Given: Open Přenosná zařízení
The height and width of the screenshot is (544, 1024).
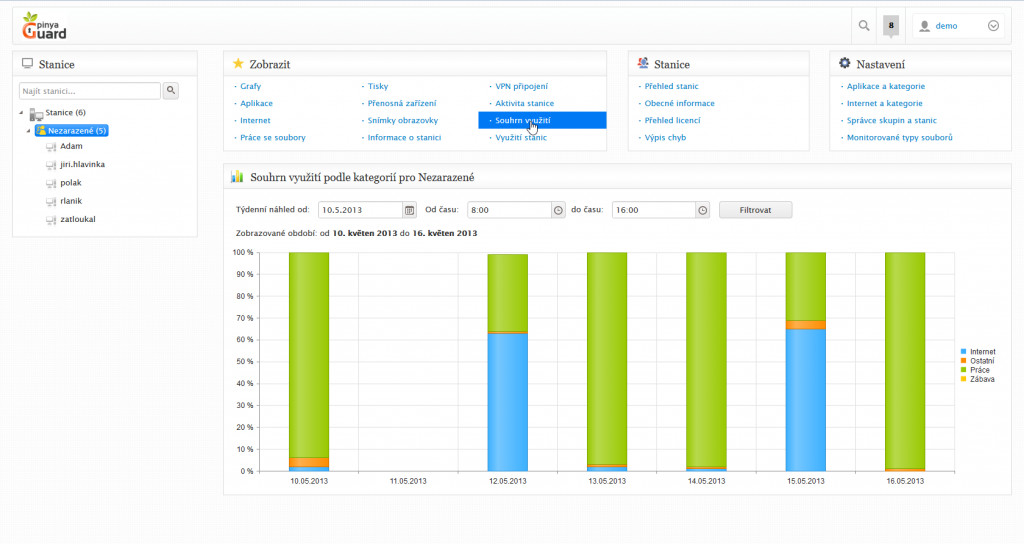Looking at the screenshot, I should (402, 103).
